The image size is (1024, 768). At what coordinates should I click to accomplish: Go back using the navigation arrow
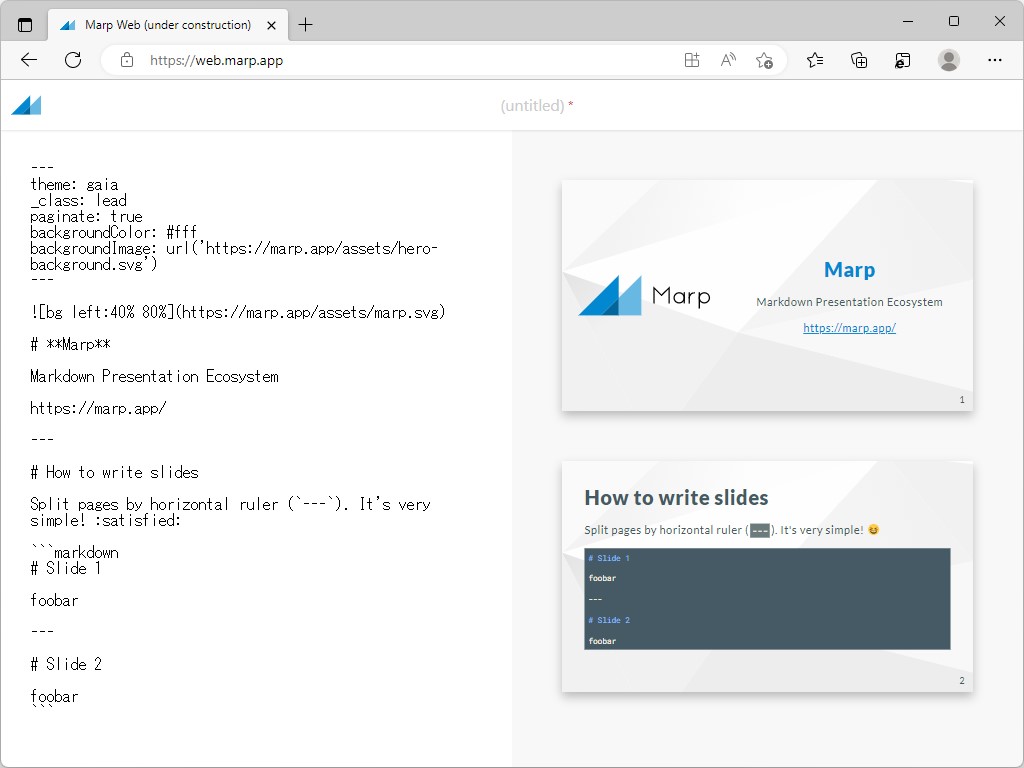(28, 60)
